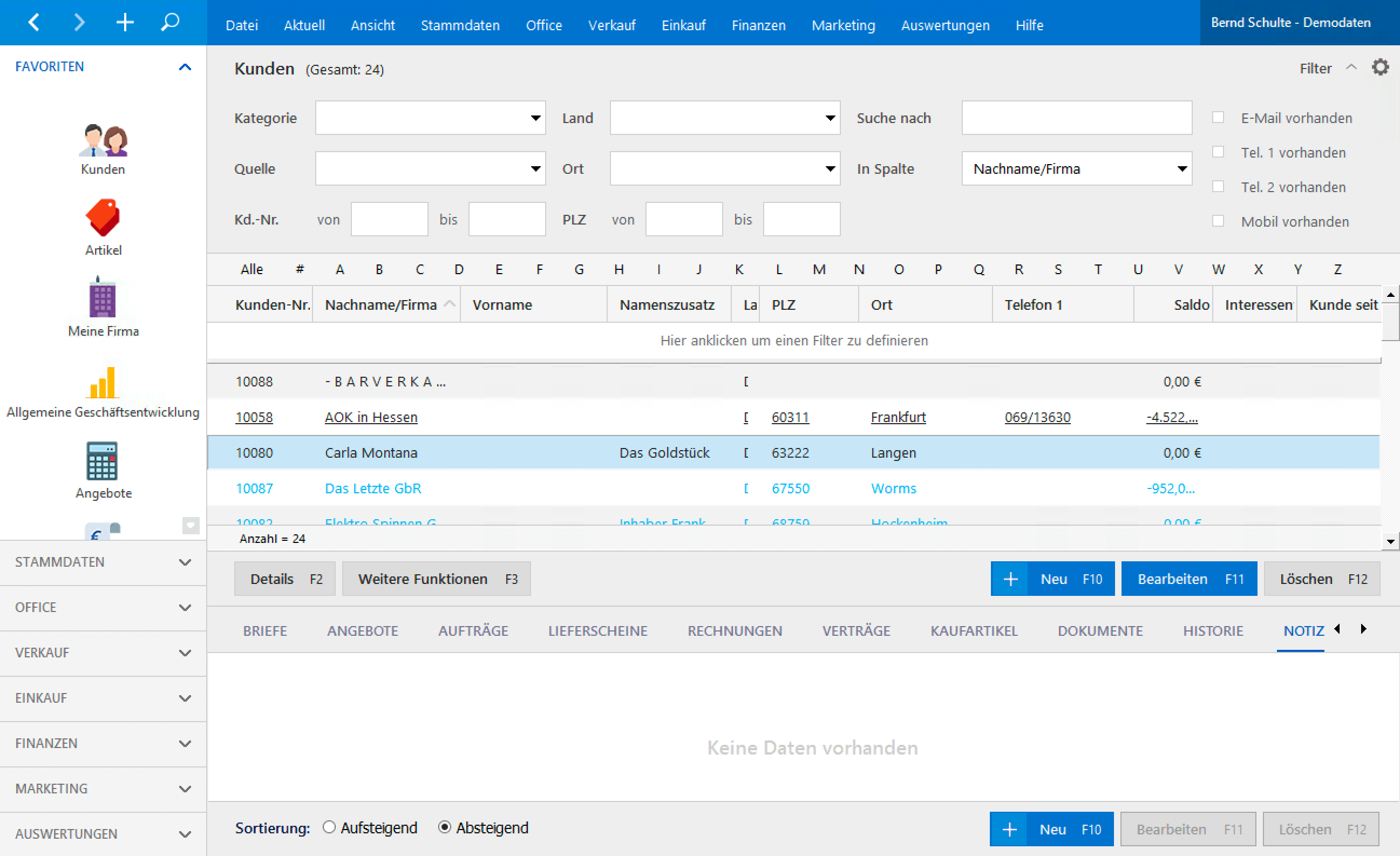Click the back navigation arrow
Screen dimensions: 1400x856
tap(34, 23)
